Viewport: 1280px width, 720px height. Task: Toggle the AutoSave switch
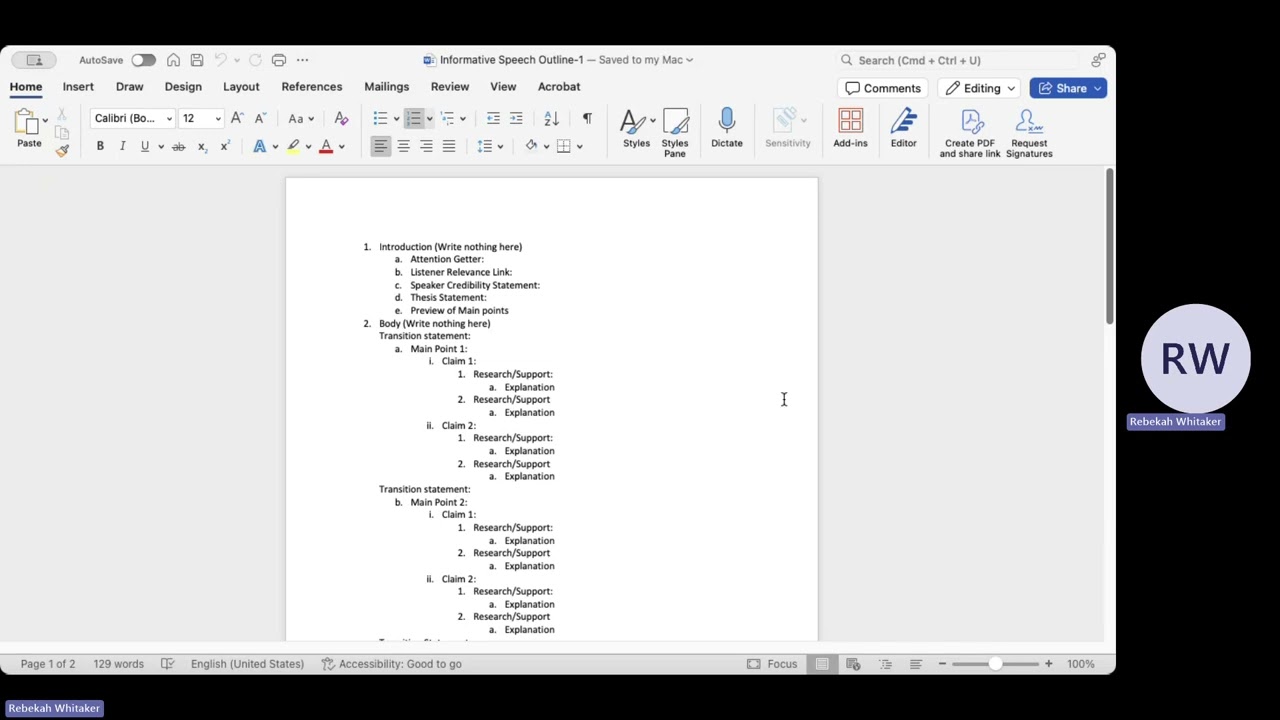tap(143, 60)
